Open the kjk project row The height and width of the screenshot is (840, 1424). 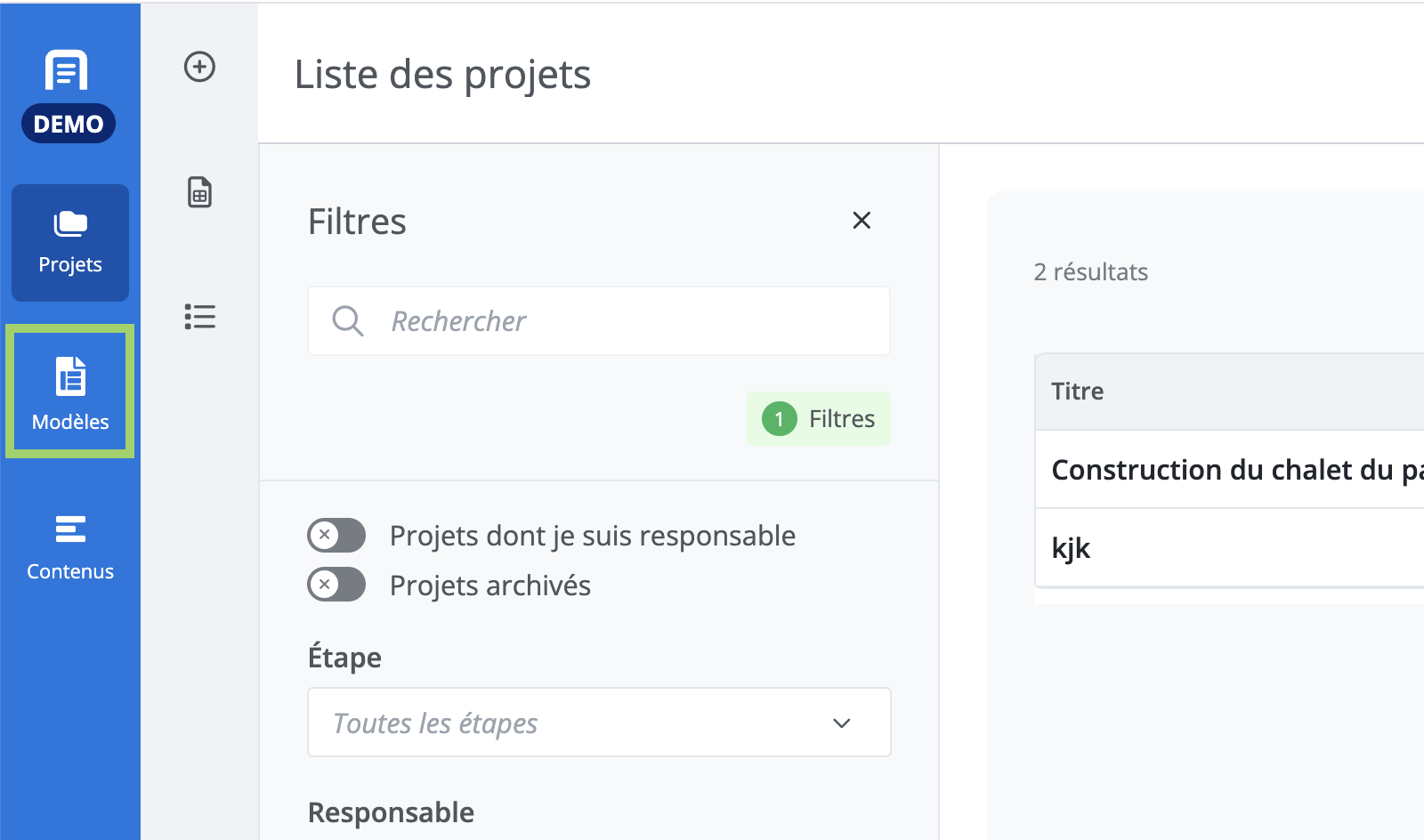tap(1229, 547)
